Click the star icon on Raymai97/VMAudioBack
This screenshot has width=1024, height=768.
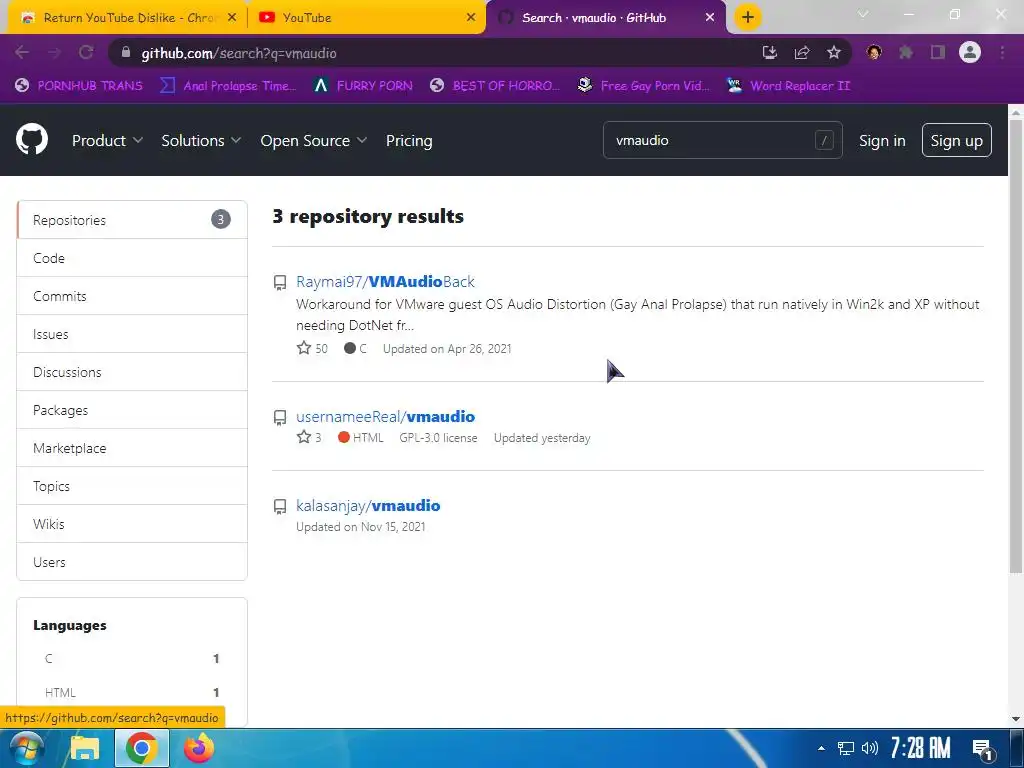coord(304,348)
